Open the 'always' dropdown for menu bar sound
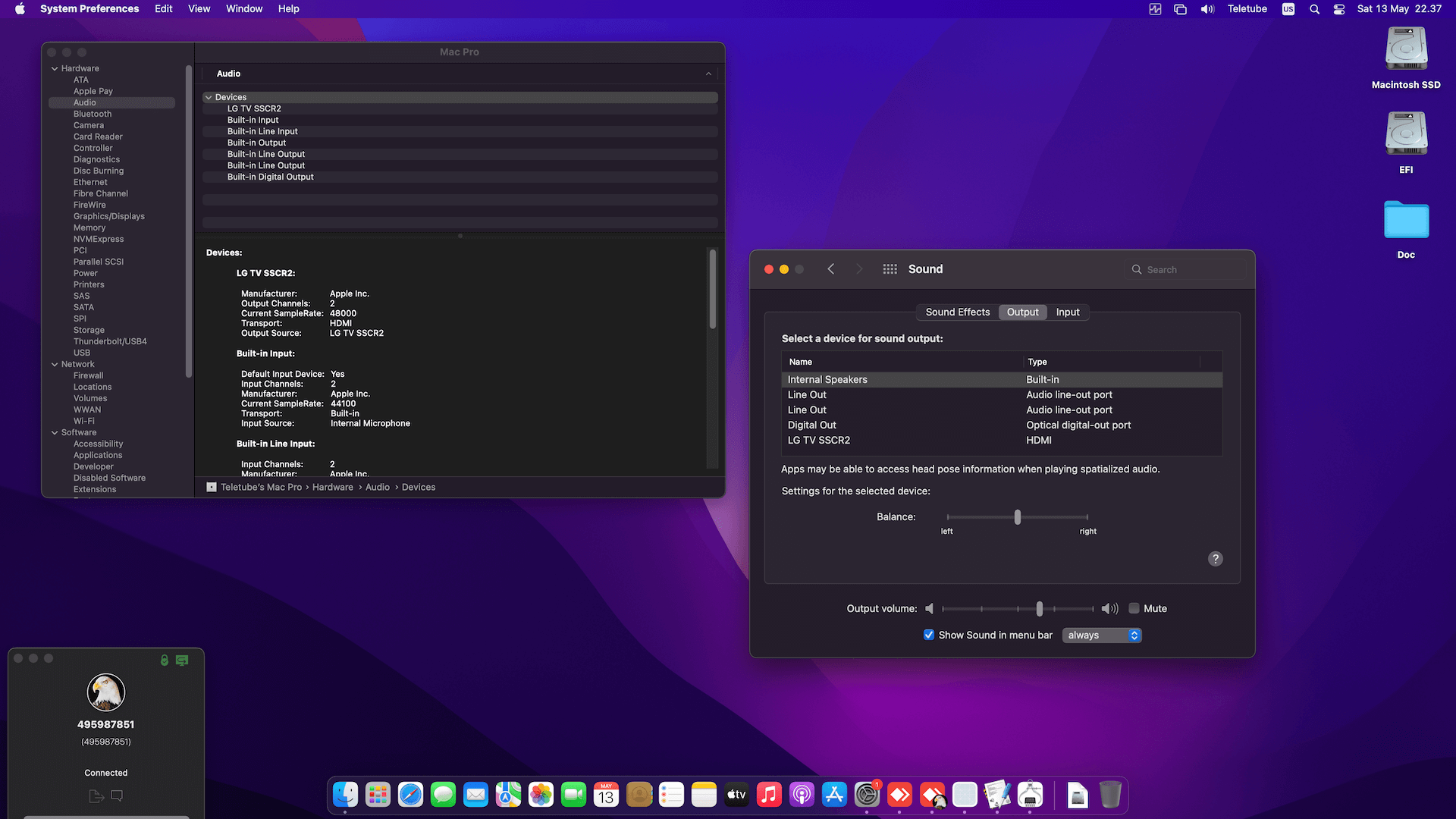 (1102, 635)
